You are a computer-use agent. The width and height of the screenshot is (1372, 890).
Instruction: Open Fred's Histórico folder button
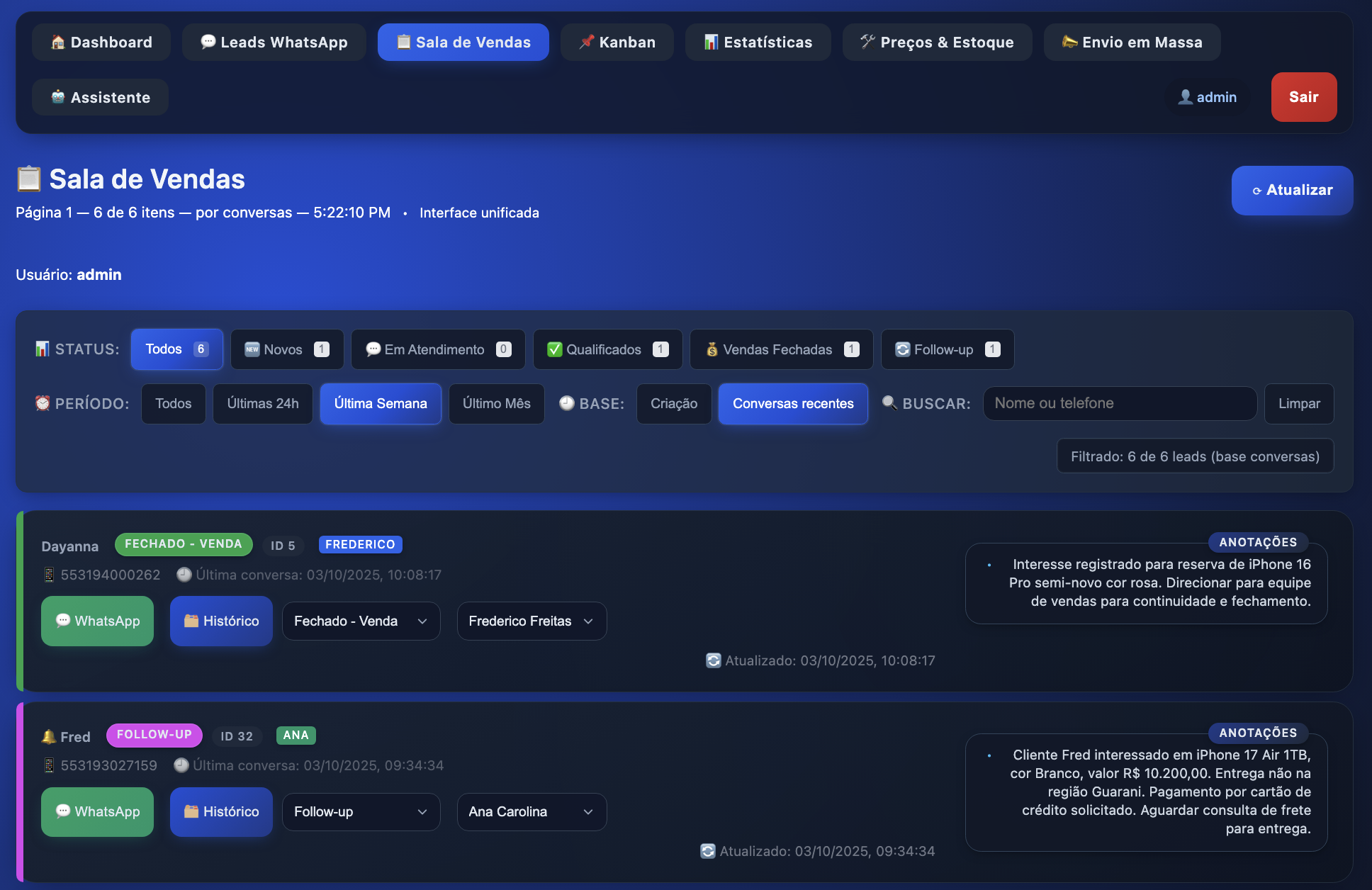click(x=221, y=811)
